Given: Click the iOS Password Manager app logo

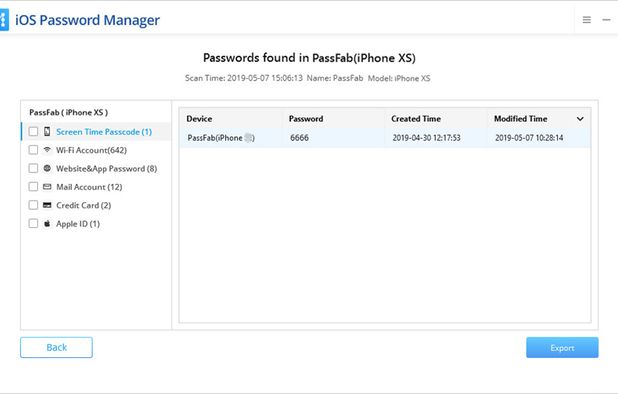Looking at the screenshot, I should pos(4,20).
